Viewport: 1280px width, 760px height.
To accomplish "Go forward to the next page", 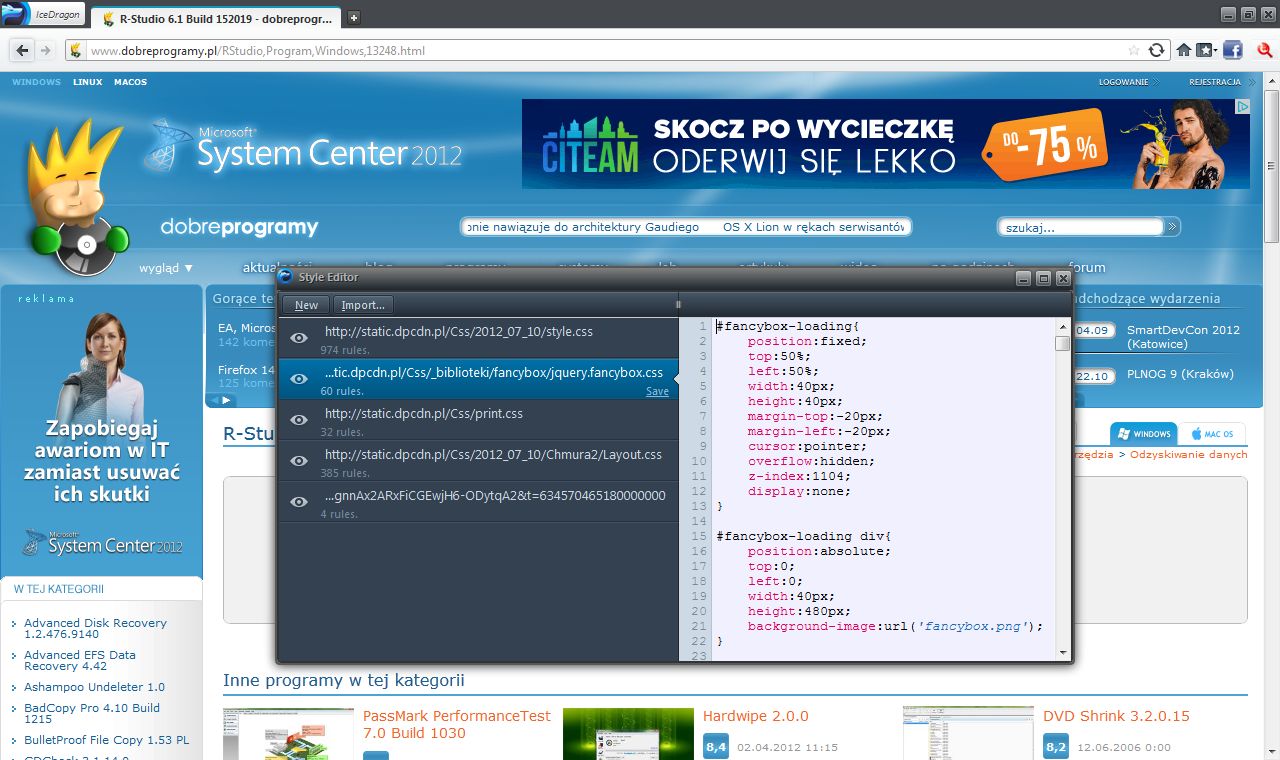I will [47, 50].
